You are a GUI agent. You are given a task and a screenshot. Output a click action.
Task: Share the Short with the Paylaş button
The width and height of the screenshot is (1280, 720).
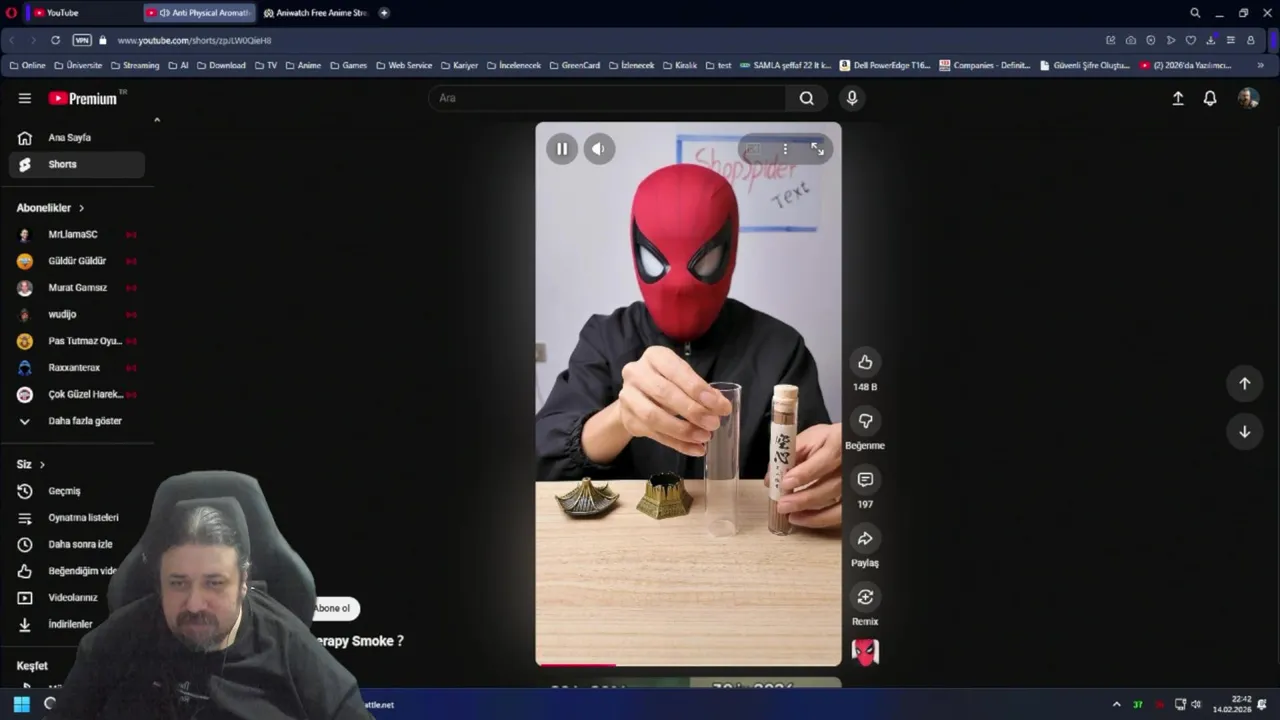[x=865, y=539]
